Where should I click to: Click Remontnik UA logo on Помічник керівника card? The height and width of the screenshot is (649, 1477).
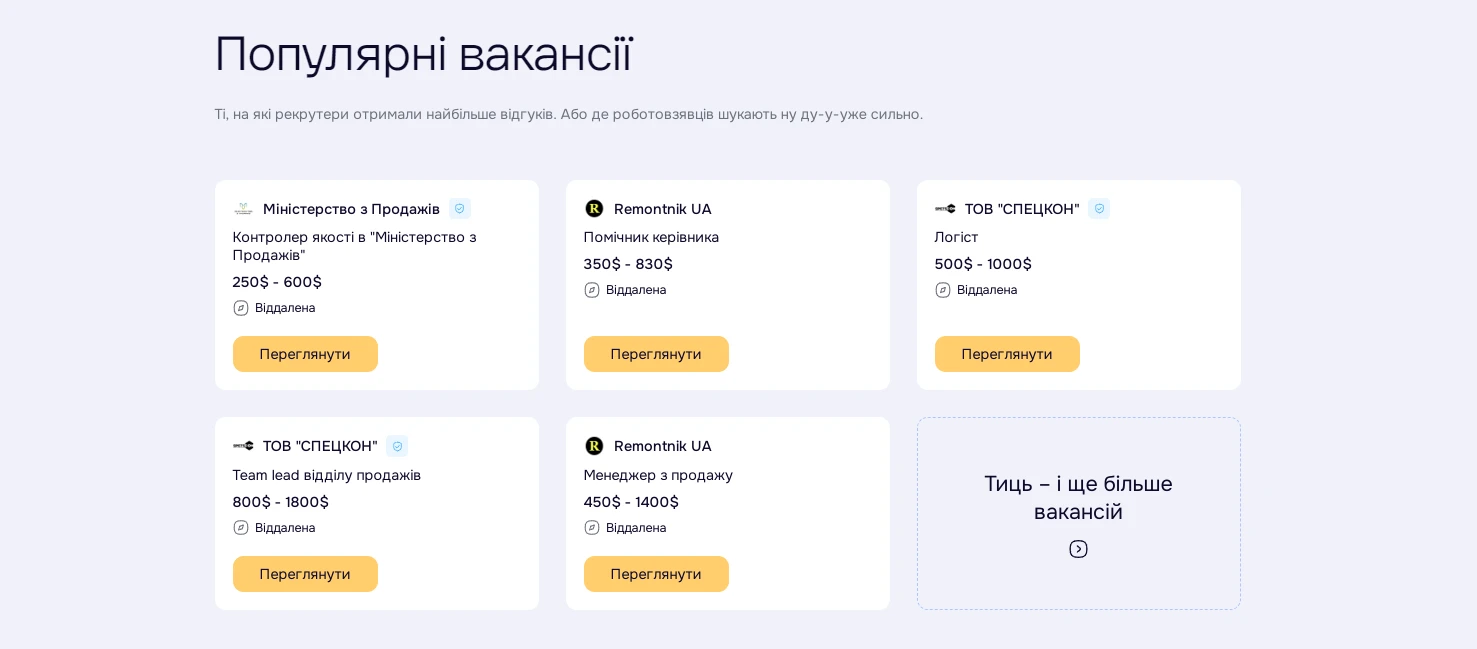(594, 209)
